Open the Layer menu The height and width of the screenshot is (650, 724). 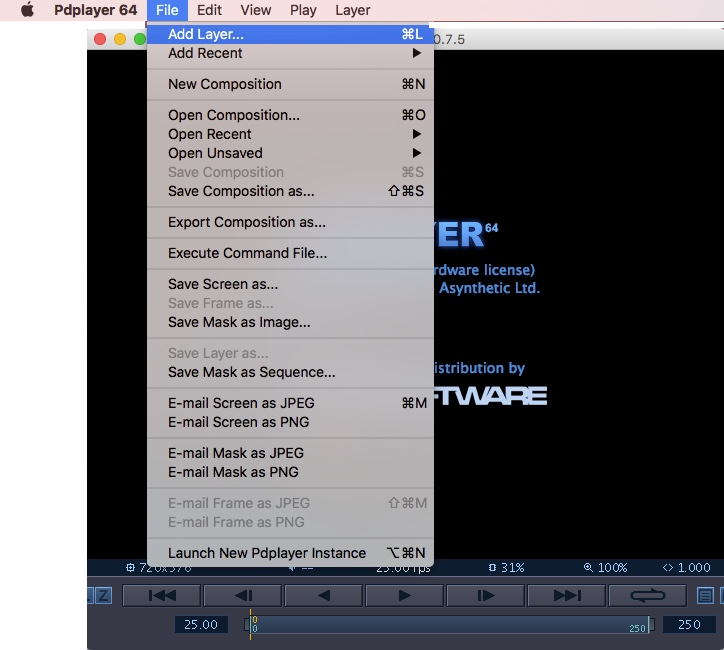353,10
